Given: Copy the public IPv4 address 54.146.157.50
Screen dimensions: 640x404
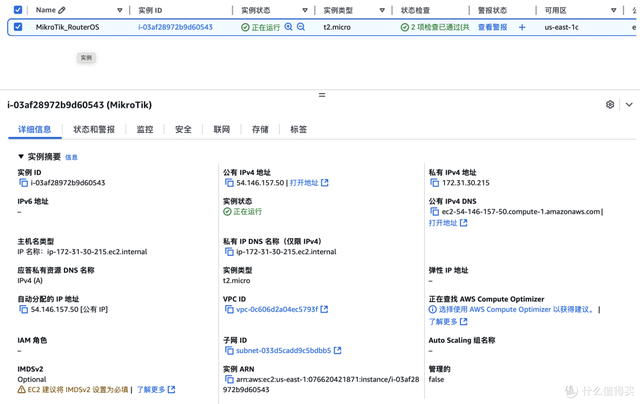Looking at the screenshot, I should (229, 183).
